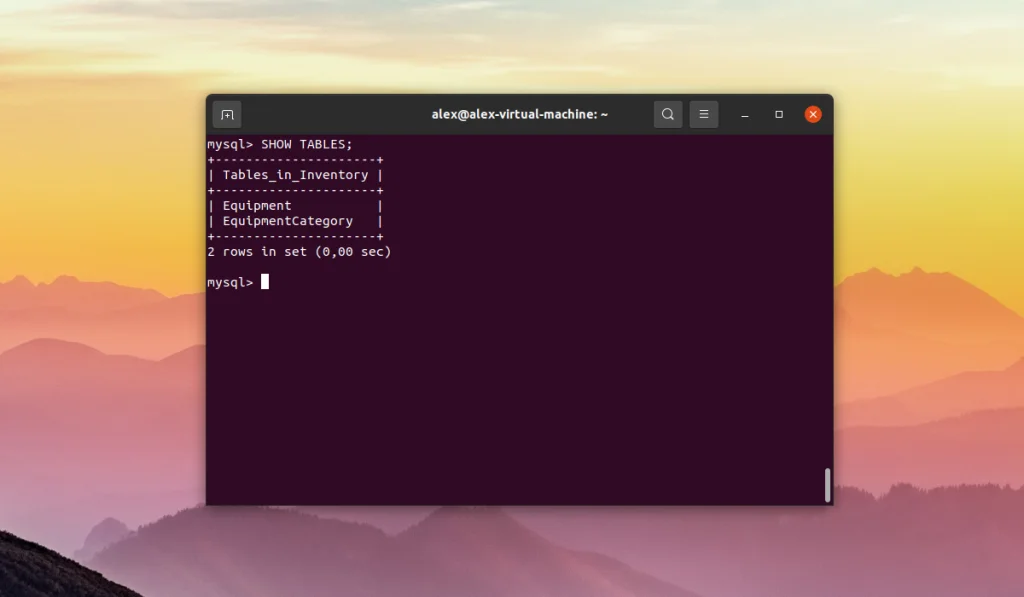Click the 'SHOW TABLES;' command text
The width and height of the screenshot is (1024, 597).
(306, 144)
